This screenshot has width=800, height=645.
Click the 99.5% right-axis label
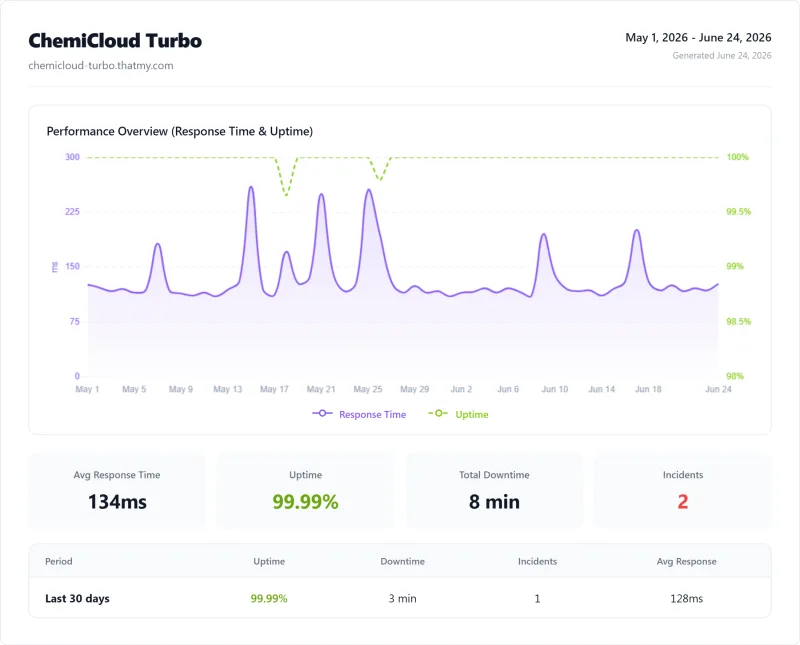[x=738, y=212]
